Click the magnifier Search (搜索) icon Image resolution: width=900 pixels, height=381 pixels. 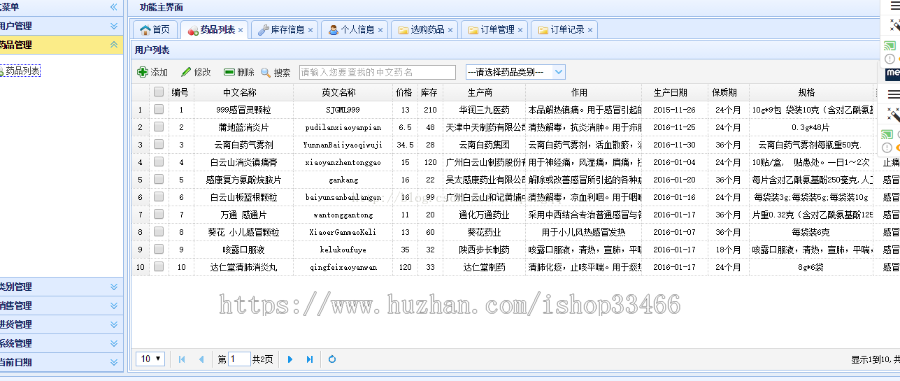point(266,72)
